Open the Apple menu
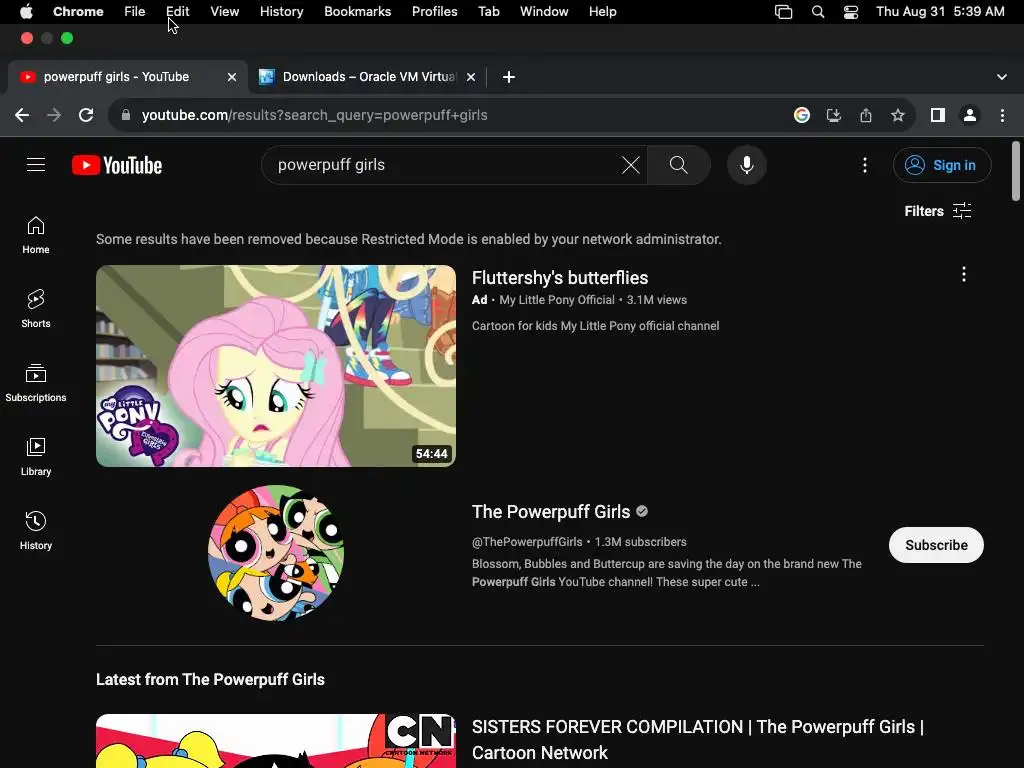The width and height of the screenshot is (1024, 768). coord(25,12)
